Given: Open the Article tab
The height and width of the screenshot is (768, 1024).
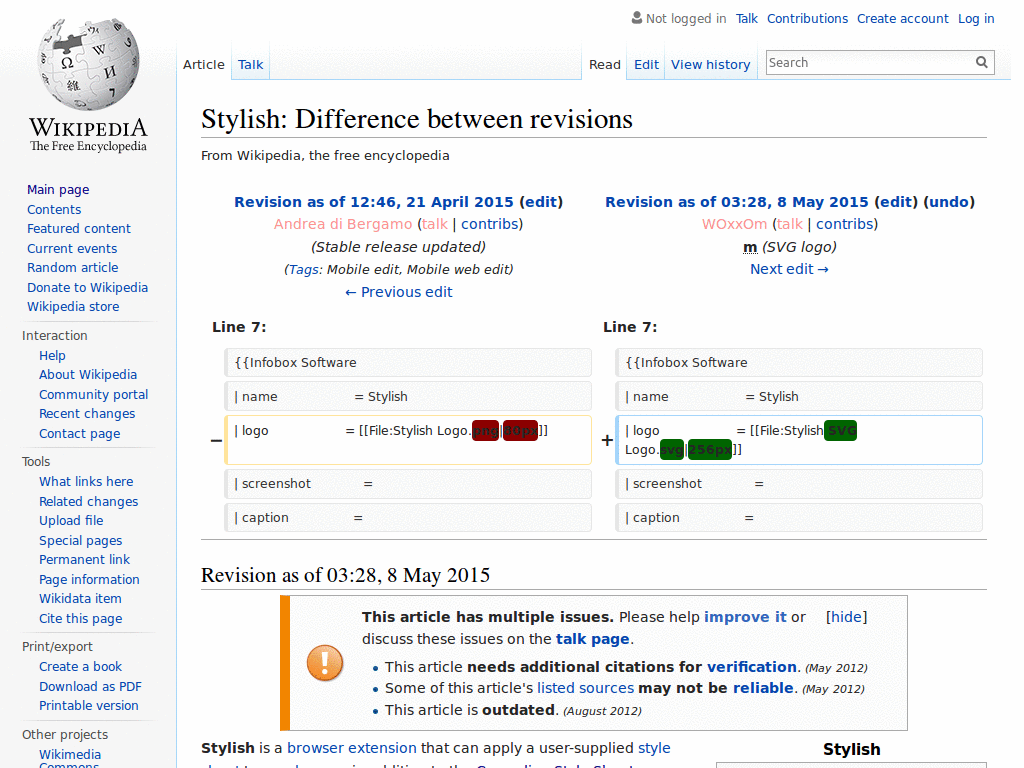Looking at the screenshot, I should click(x=204, y=65).
